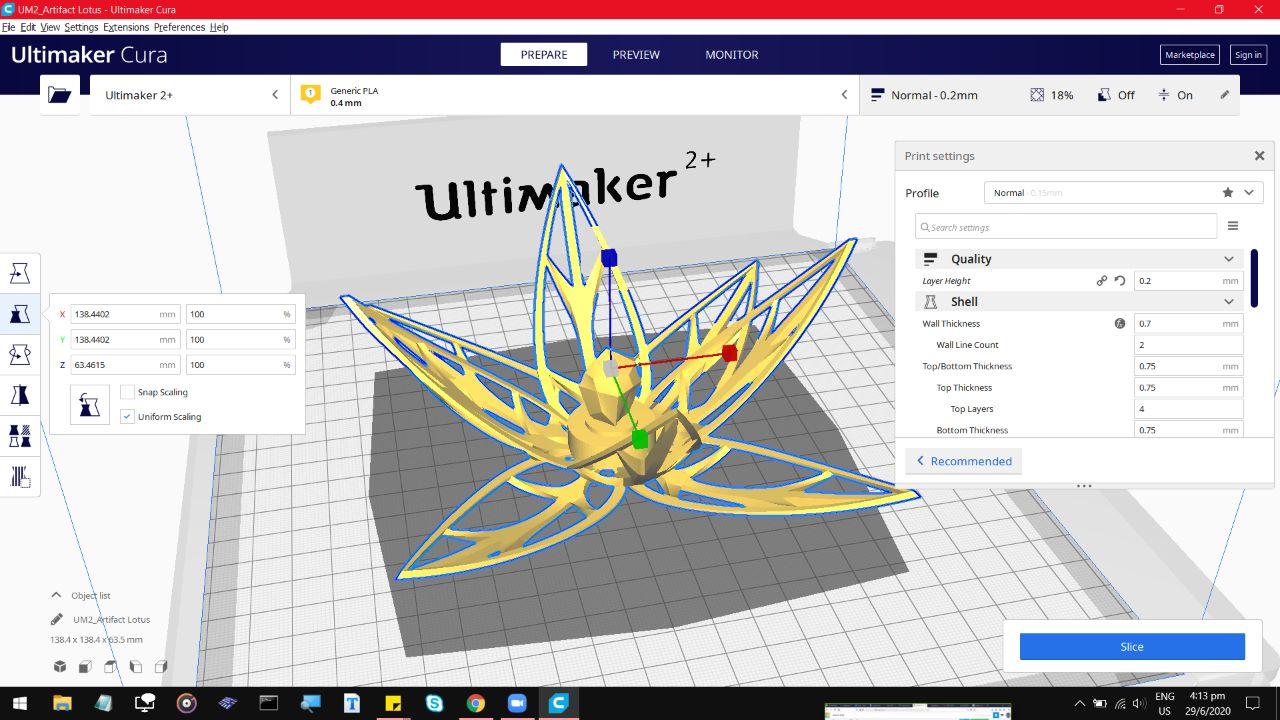The height and width of the screenshot is (720, 1280).
Task: Click the pencil icon in print settings bar
Action: point(1224,95)
